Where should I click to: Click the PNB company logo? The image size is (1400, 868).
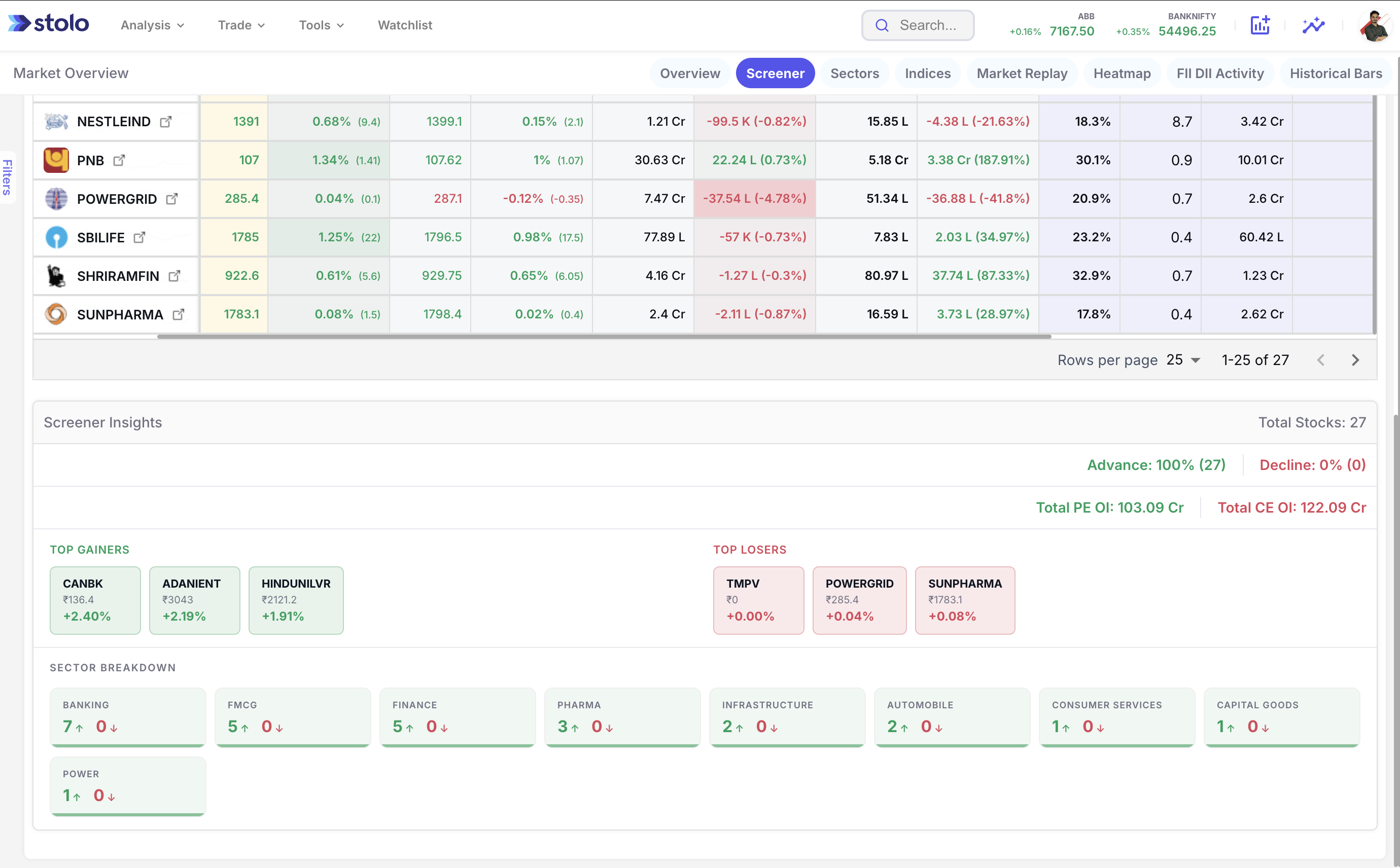(56, 160)
